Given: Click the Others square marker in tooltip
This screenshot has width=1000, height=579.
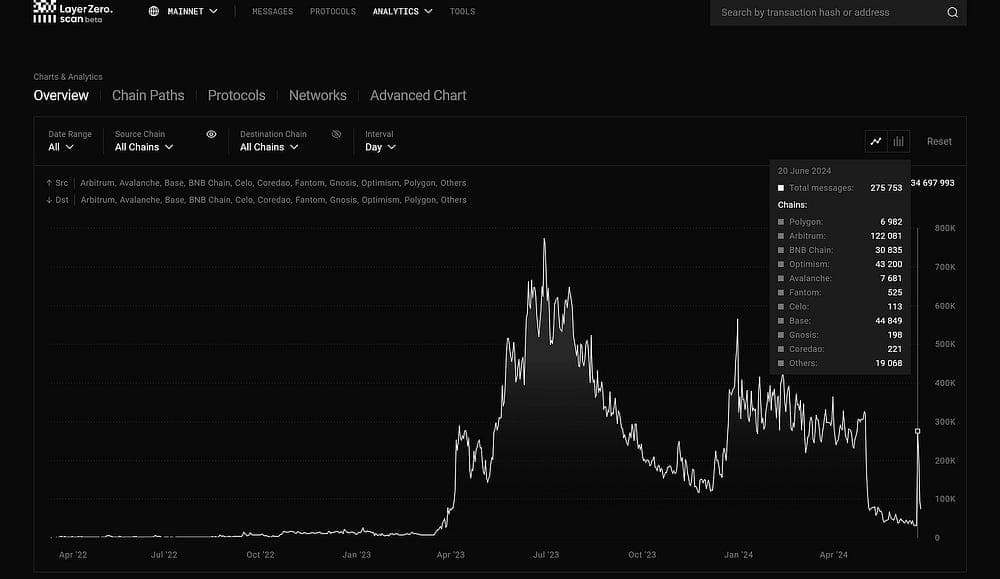Looking at the screenshot, I should coord(781,363).
